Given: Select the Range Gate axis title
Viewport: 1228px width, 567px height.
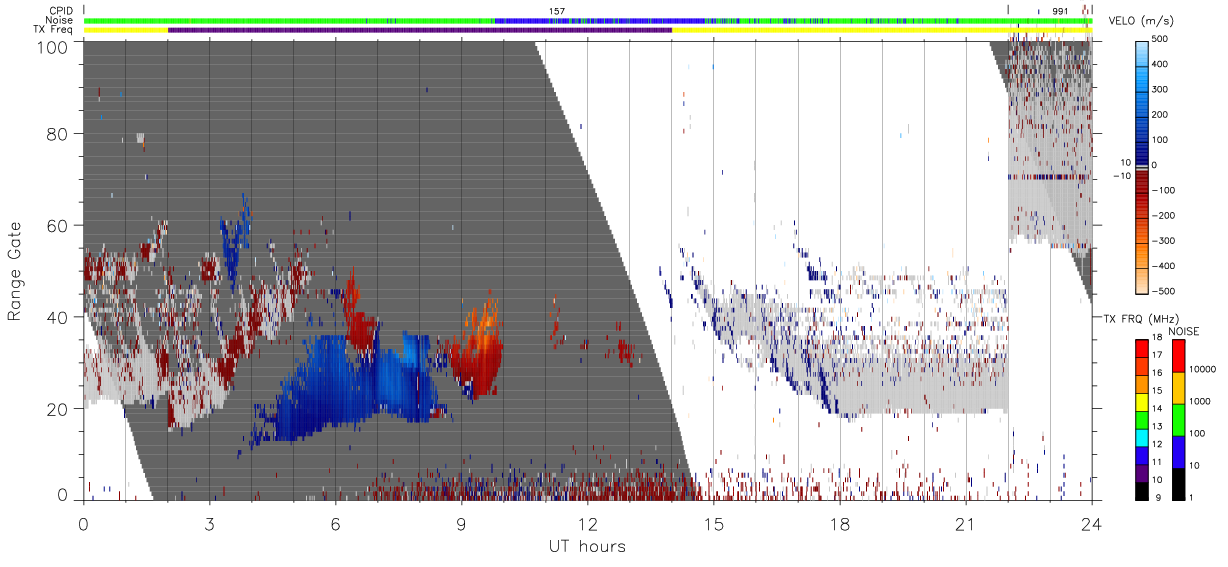Looking at the screenshot, I should 15,270.
